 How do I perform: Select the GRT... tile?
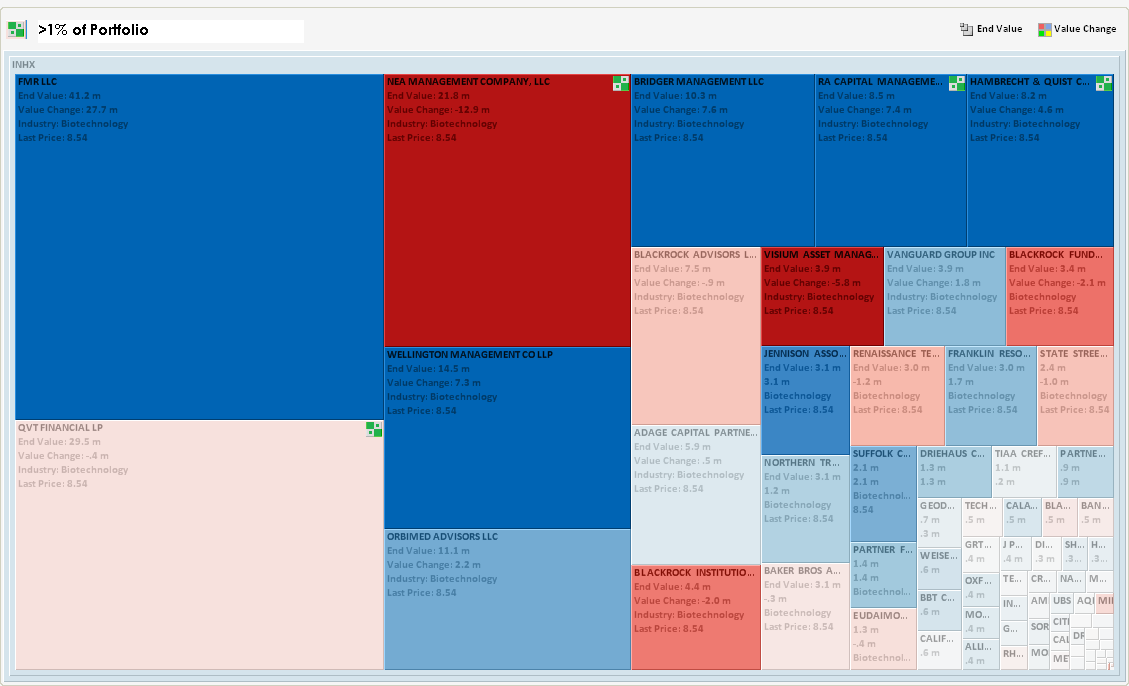tap(981, 555)
